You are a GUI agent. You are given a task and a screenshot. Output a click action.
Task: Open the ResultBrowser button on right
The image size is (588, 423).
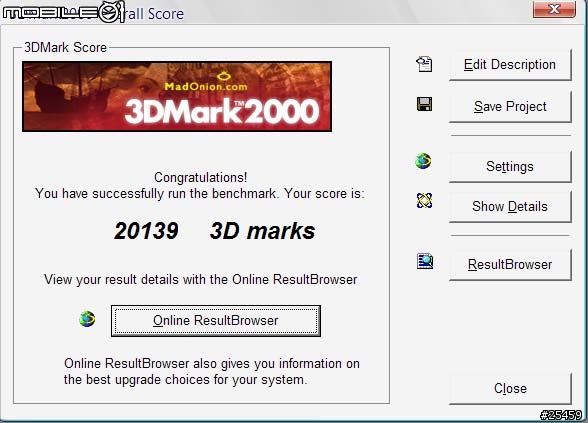(x=510, y=265)
